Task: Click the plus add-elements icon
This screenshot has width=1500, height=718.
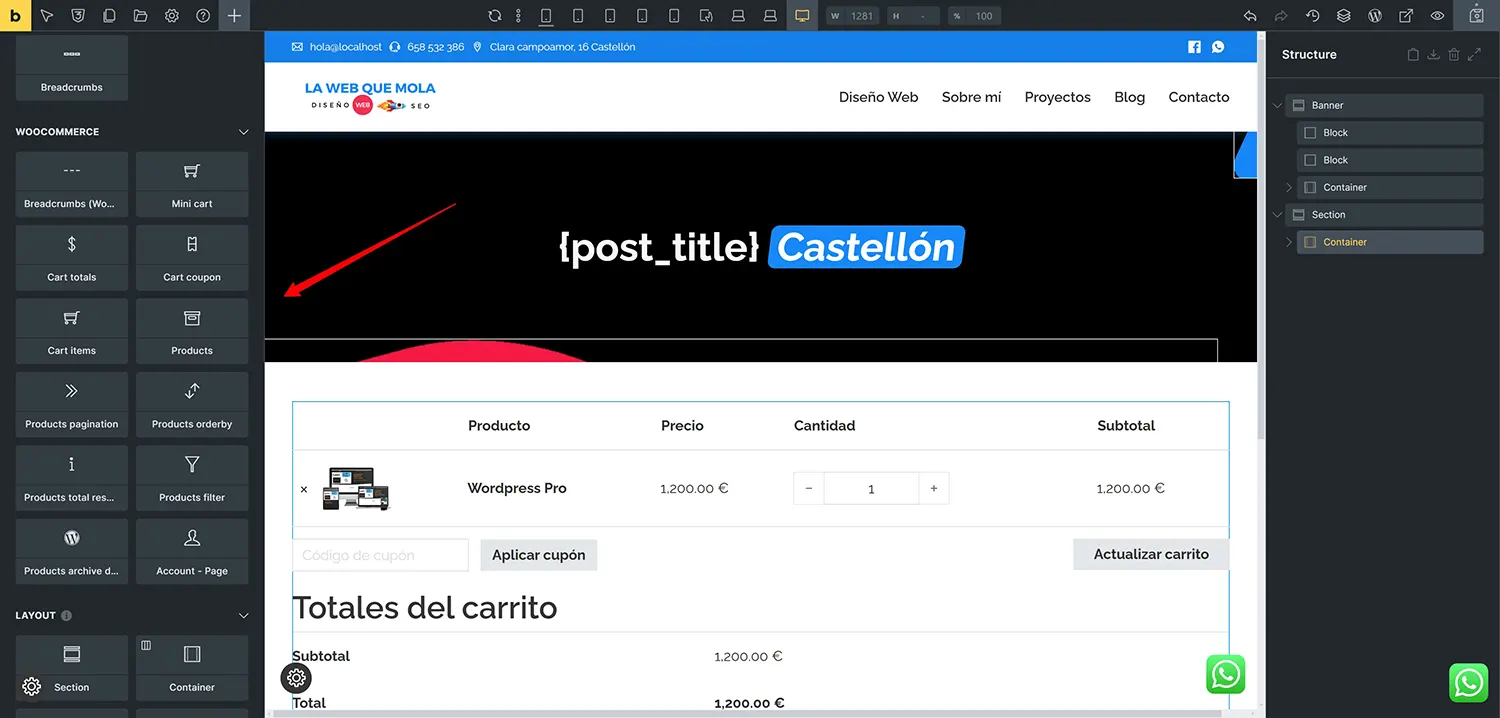Action: click(x=234, y=16)
